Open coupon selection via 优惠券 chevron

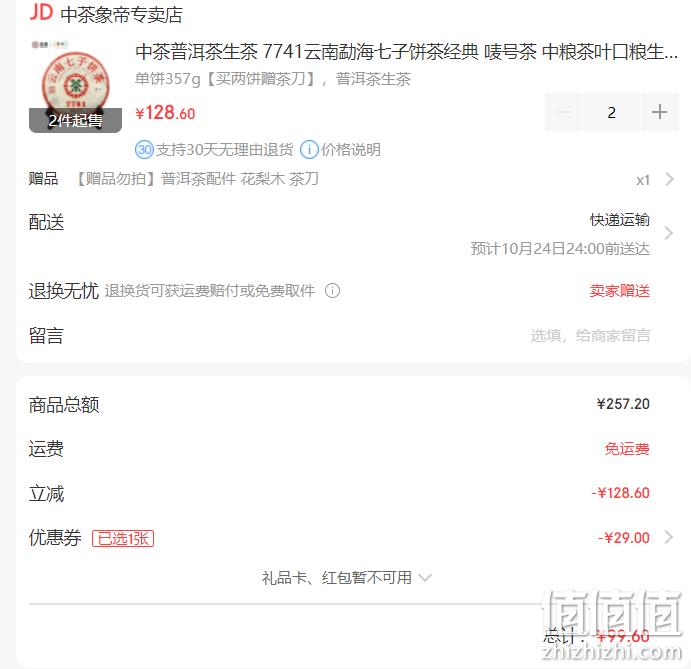(x=669, y=538)
